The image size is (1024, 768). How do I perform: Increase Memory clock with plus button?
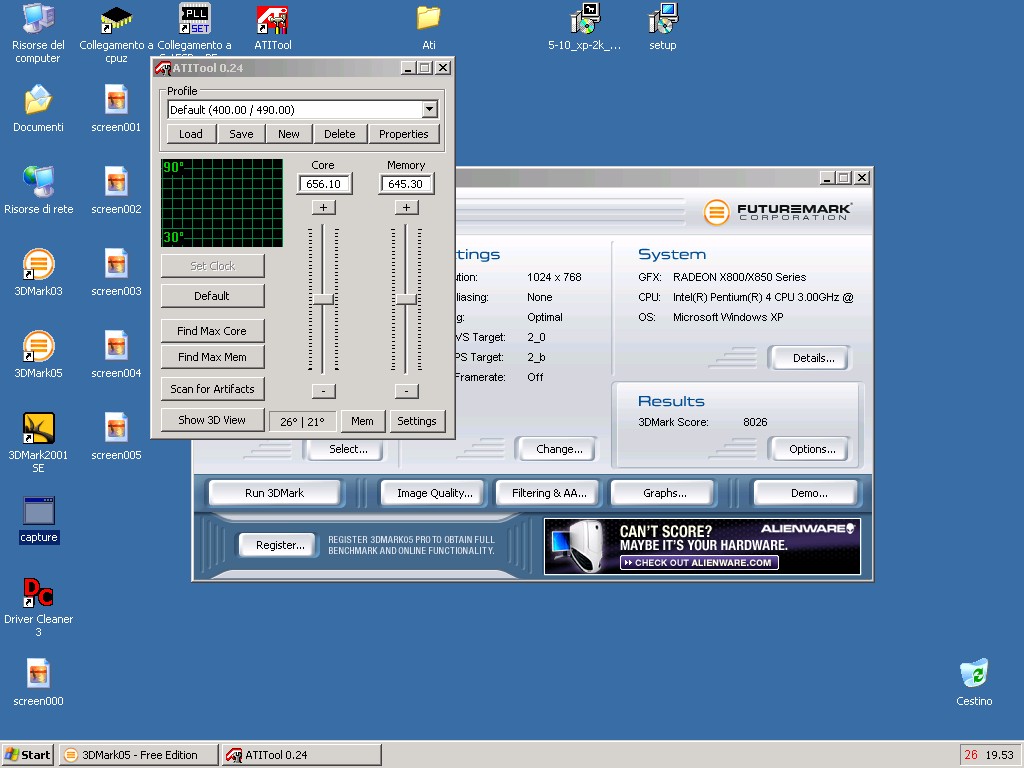[406, 208]
